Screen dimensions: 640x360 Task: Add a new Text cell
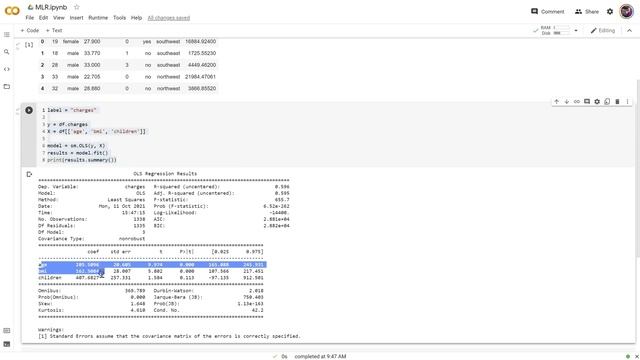pyautogui.click(x=54, y=31)
